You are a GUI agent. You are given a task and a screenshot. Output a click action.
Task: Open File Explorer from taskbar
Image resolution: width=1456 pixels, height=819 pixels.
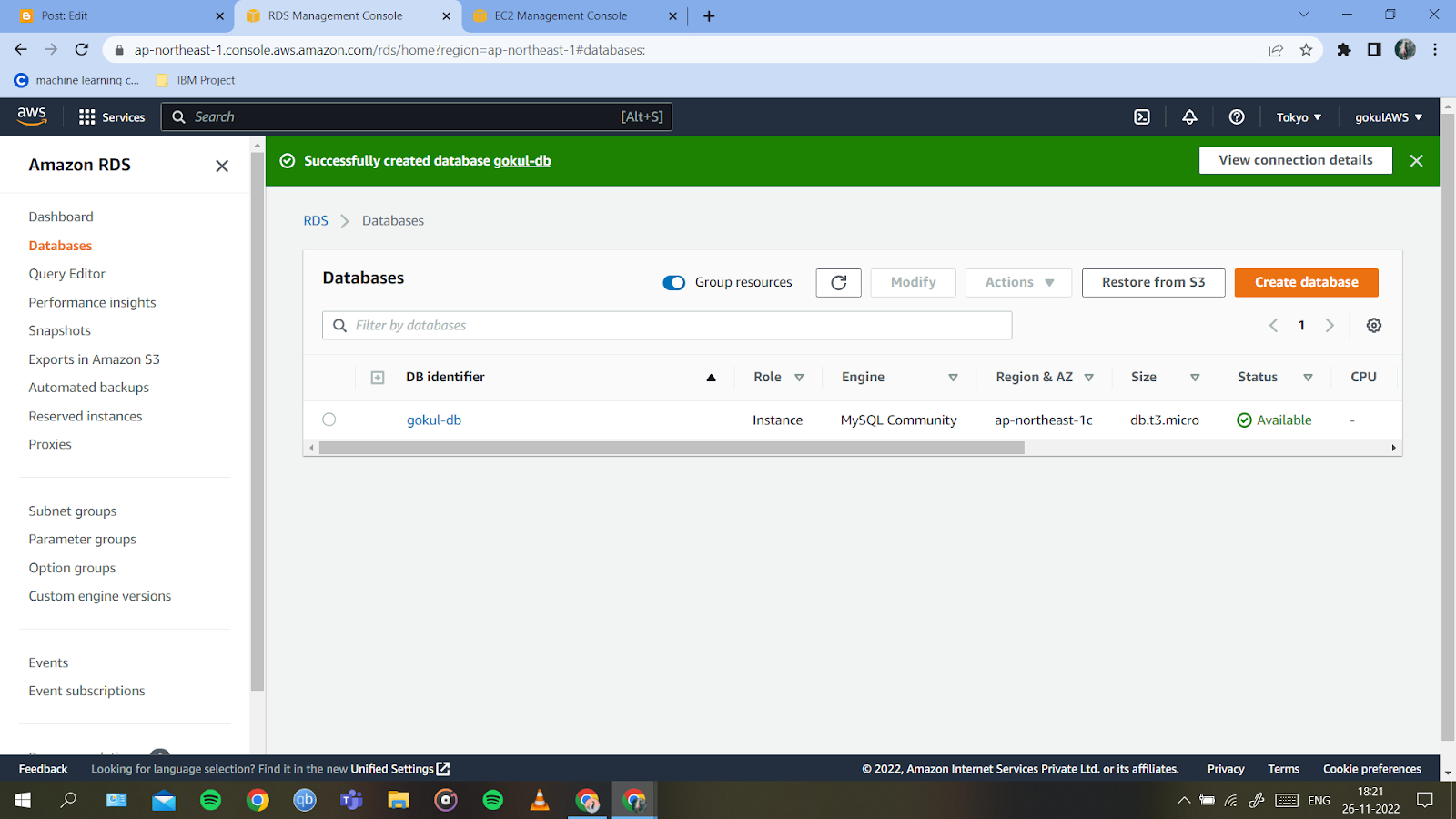coord(399,801)
